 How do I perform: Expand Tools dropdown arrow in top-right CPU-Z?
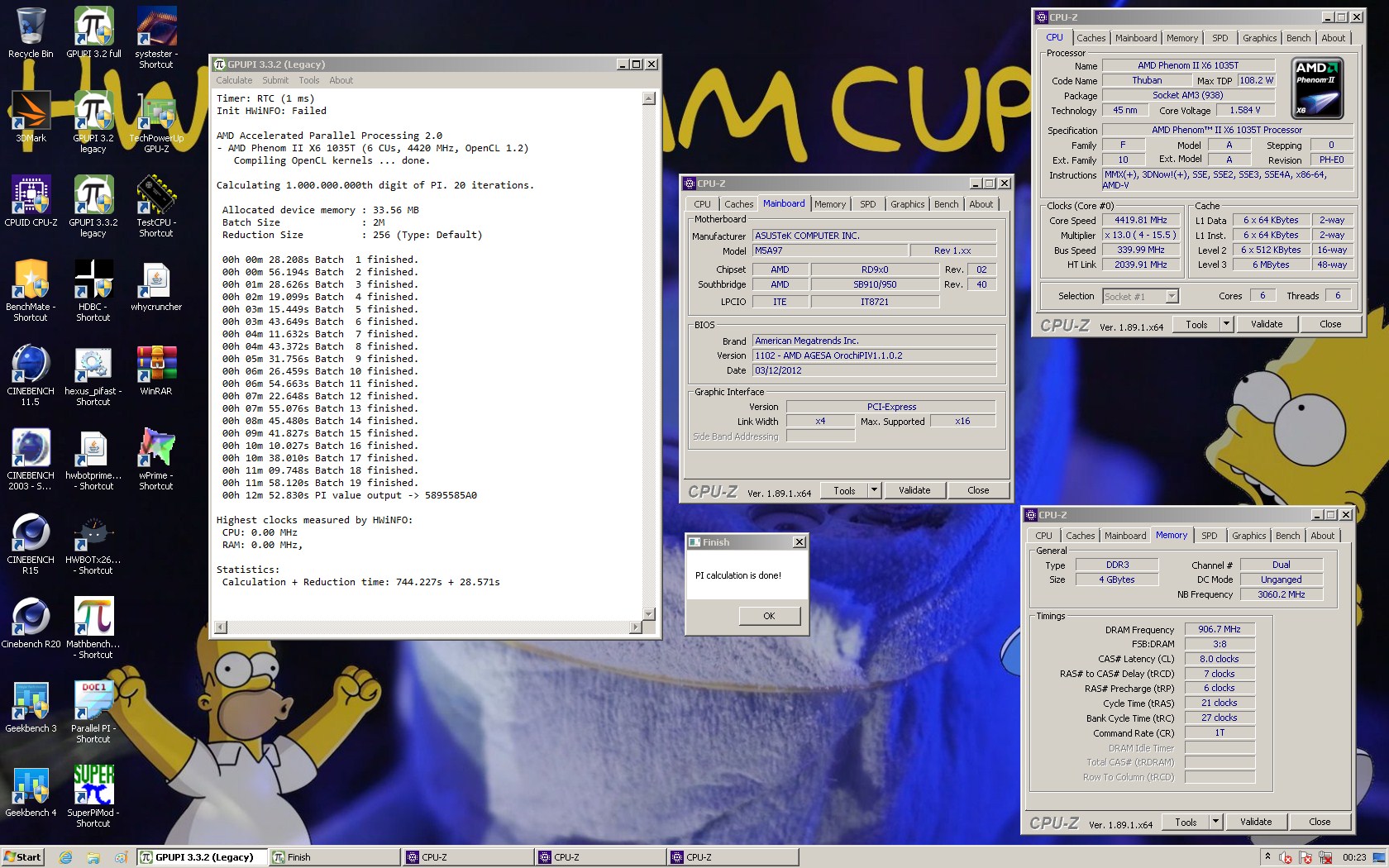point(1226,324)
